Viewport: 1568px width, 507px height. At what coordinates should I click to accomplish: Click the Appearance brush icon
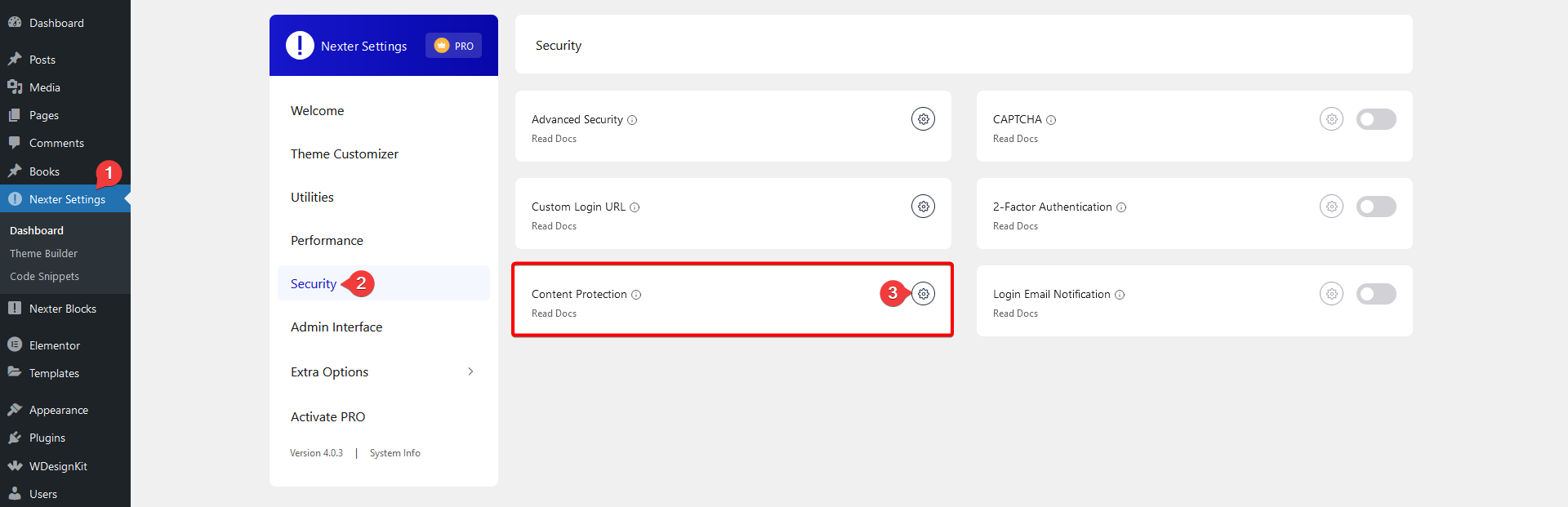15,409
